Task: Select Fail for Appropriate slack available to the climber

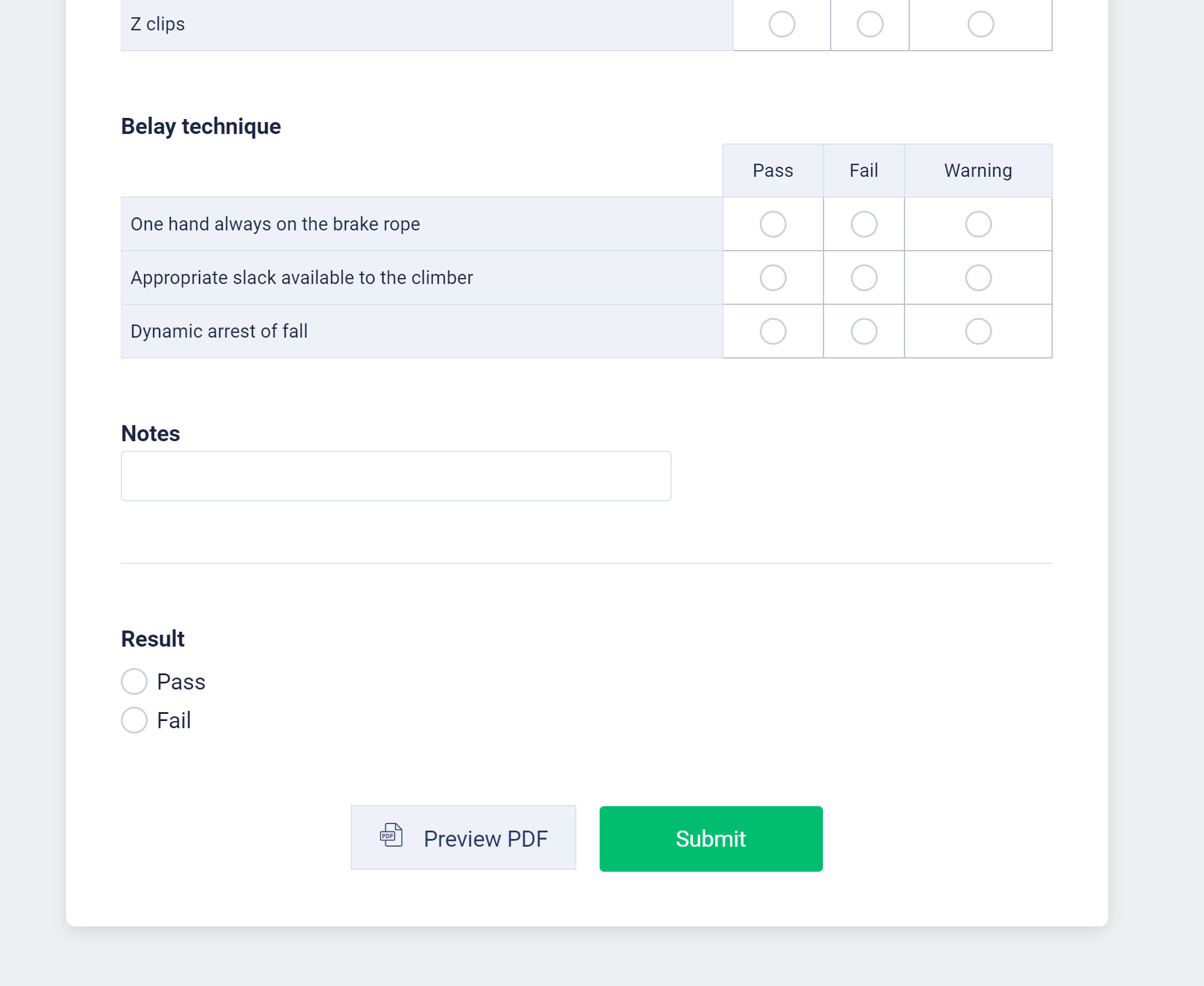Action: 863,277
